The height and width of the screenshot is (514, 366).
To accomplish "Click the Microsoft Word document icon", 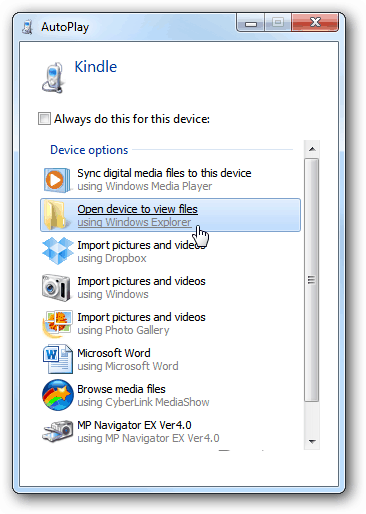I will (x=57, y=359).
